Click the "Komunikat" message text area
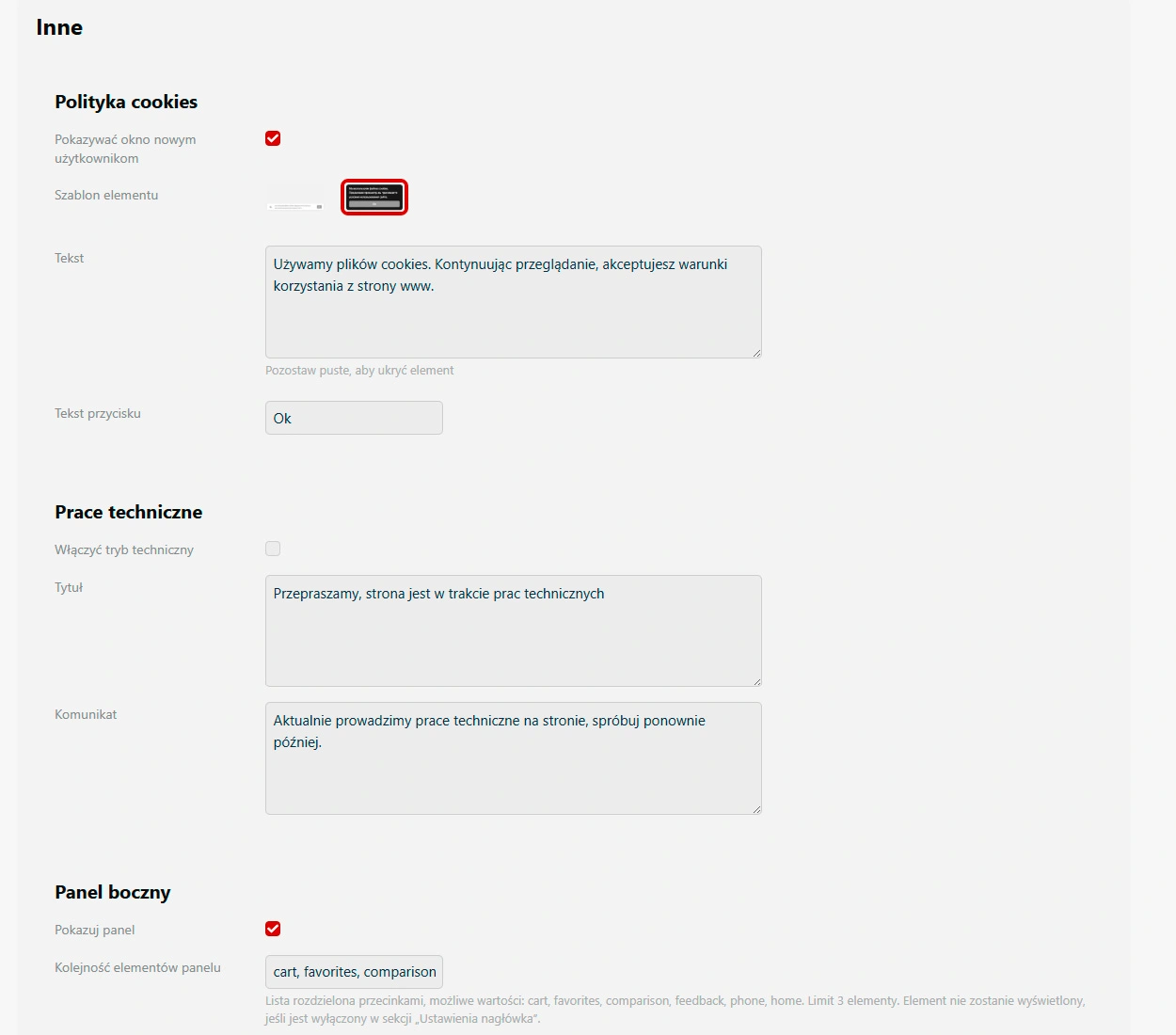This screenshot has width=1176, height=1035. pyautogui.click(x=513, y=757)
